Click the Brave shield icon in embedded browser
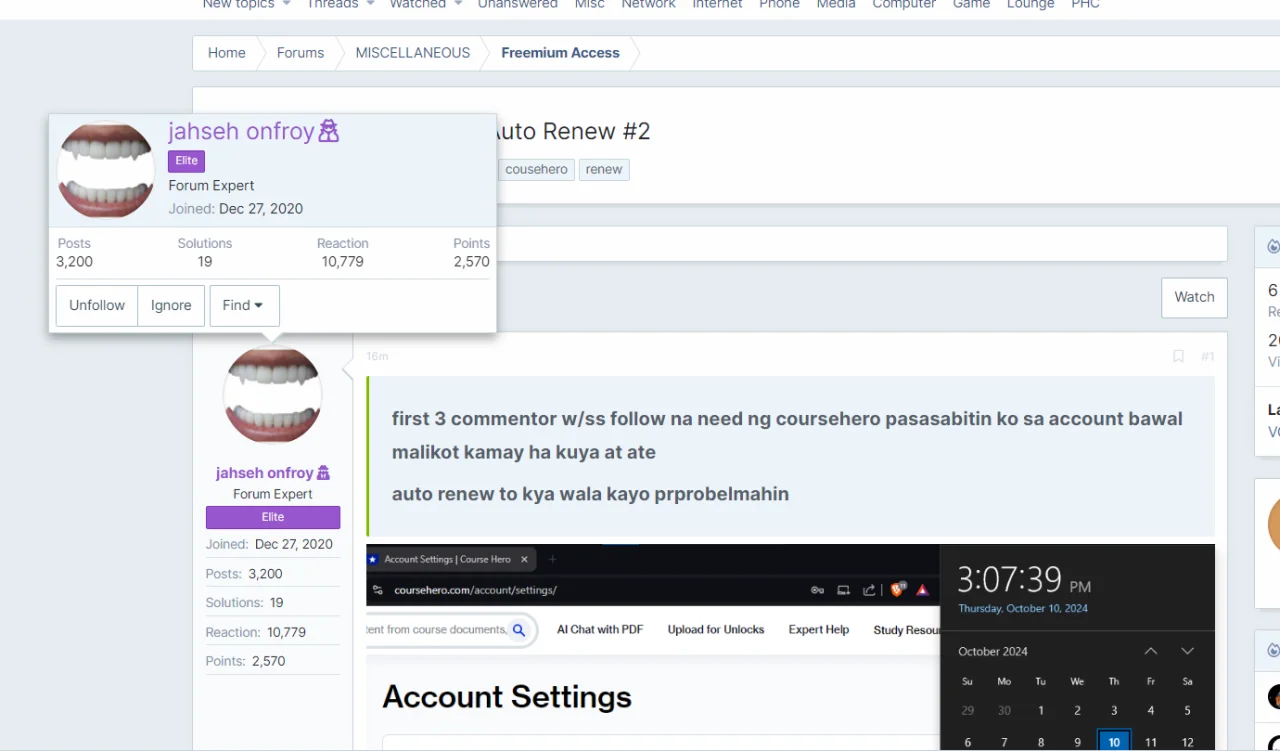The width and height of the screenshot is (1280, 751). tap(897, 590)
